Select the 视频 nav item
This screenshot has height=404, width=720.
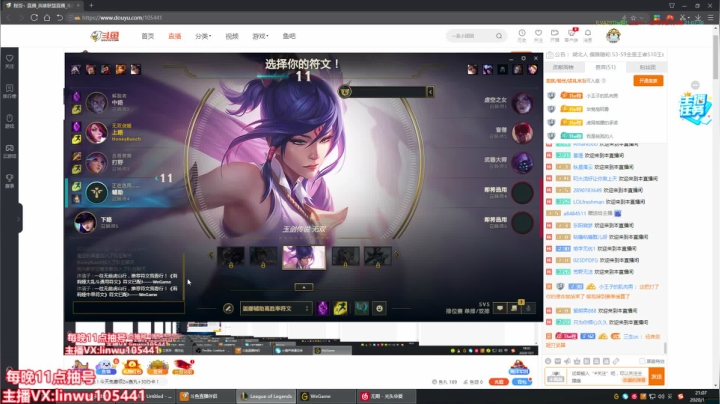tap(232, 36)
